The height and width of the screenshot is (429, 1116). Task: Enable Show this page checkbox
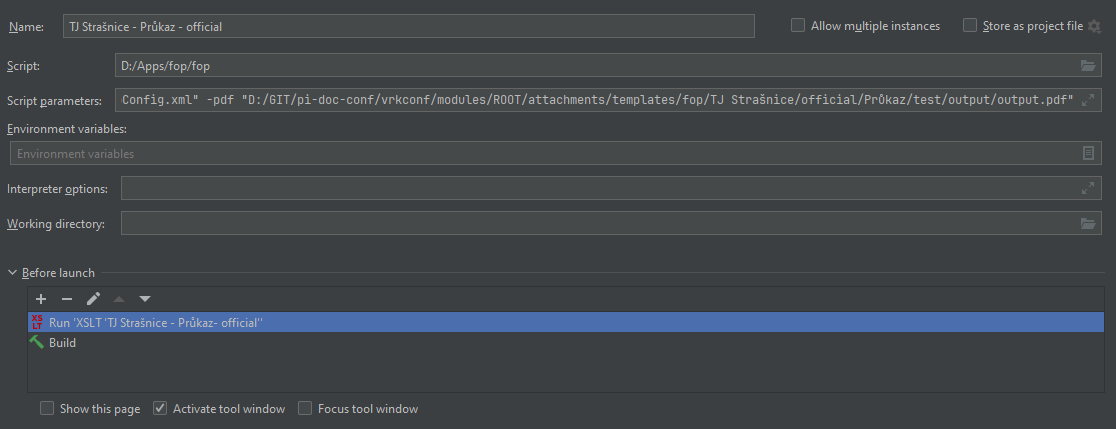click(x=47, y=409)
